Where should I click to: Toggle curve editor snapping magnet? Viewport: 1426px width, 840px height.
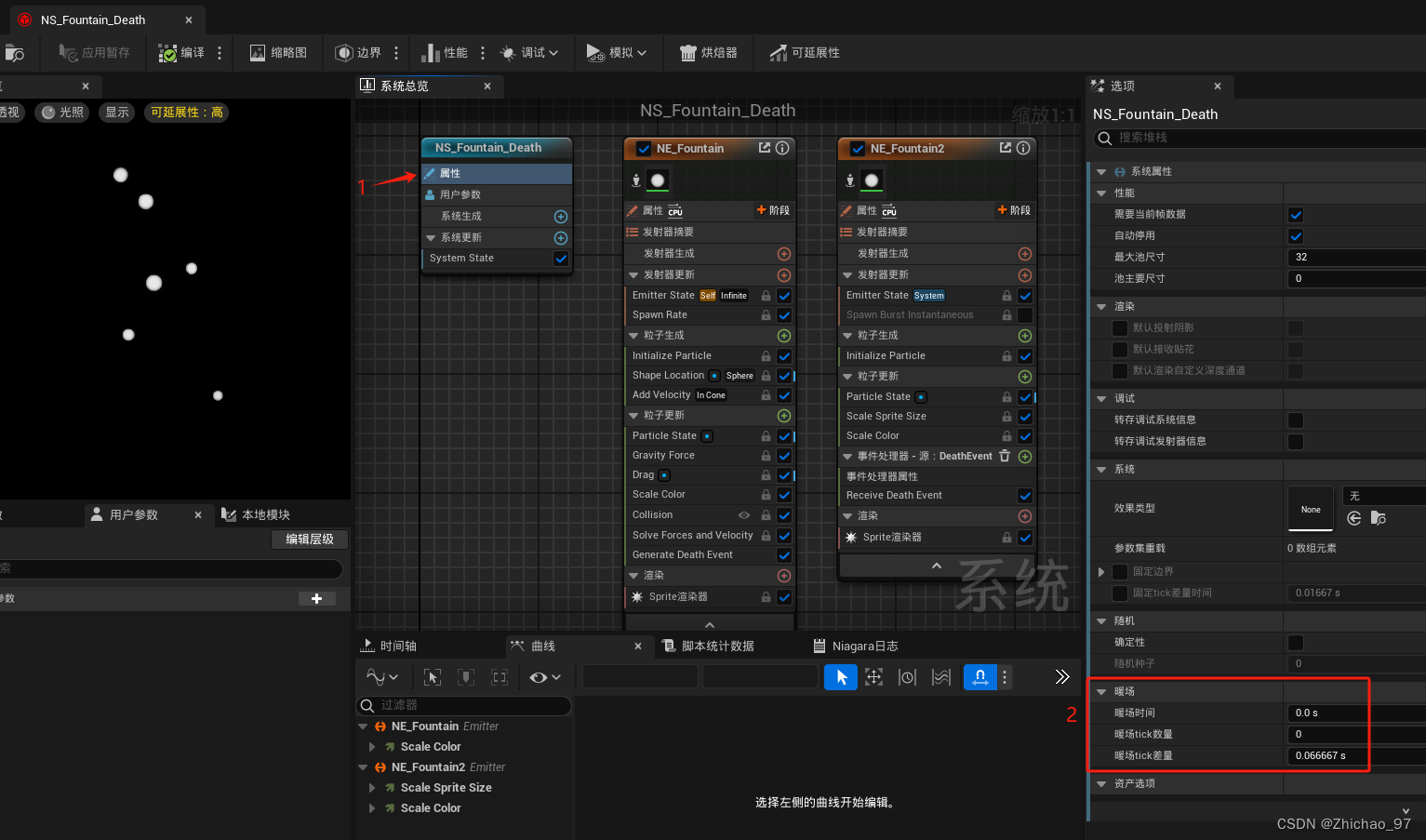point(980,677)
